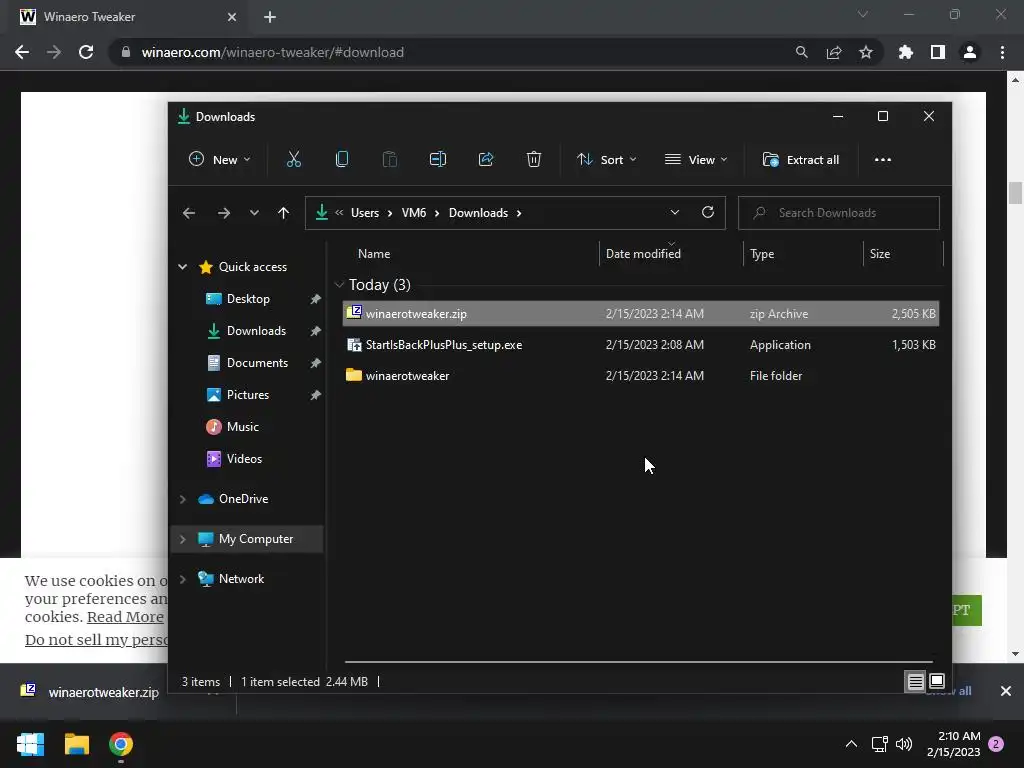Viewport: 1024px width, 768px height.
Task: Expand the OneDrive tree node
Action: 183,499
